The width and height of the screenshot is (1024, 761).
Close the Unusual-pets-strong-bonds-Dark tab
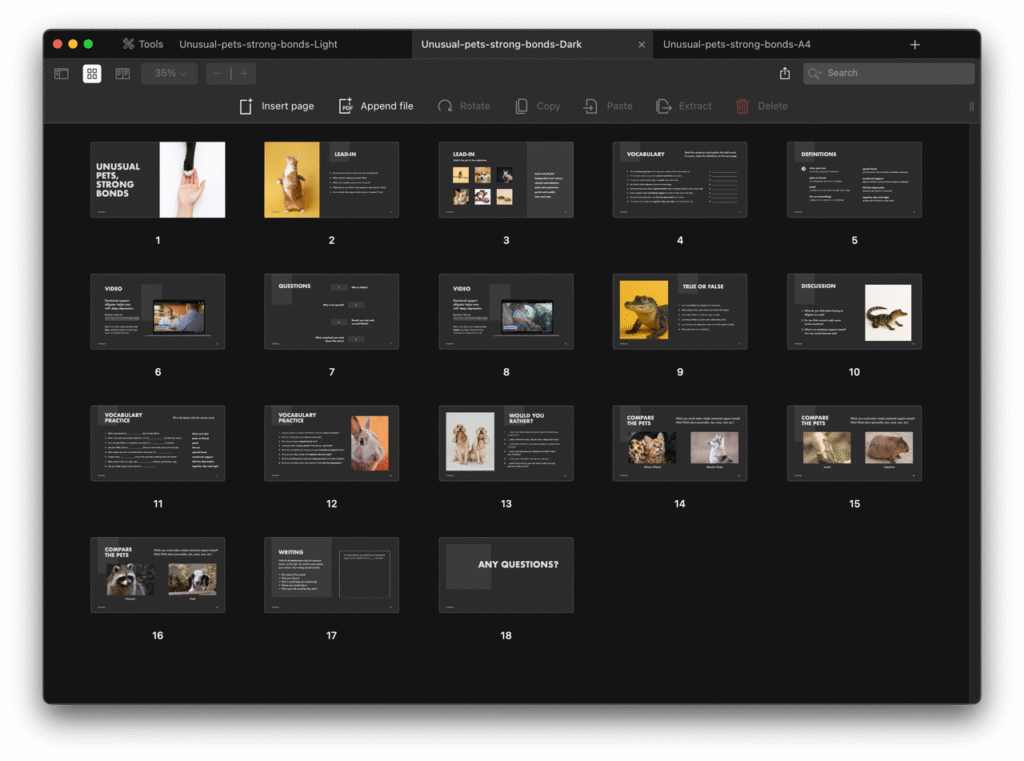coord(641,44)
